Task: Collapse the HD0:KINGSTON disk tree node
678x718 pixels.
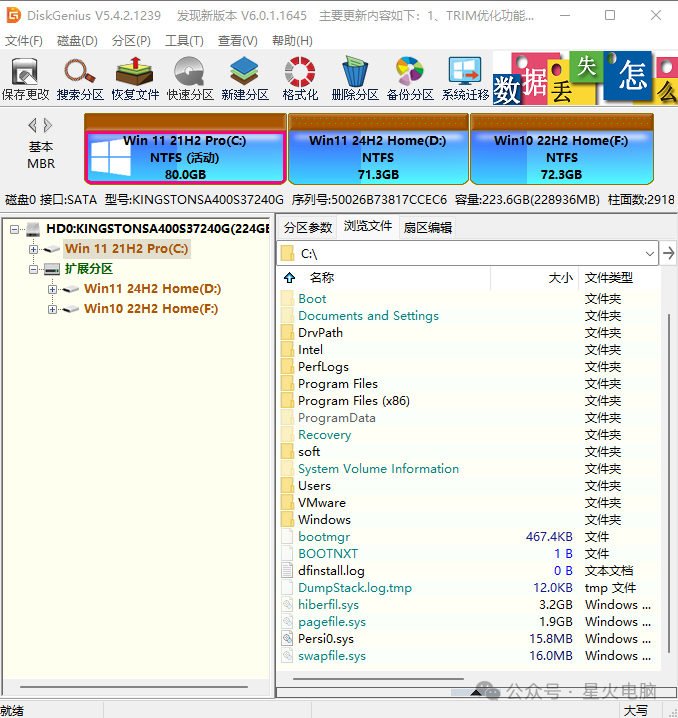Action: point(15,229)
